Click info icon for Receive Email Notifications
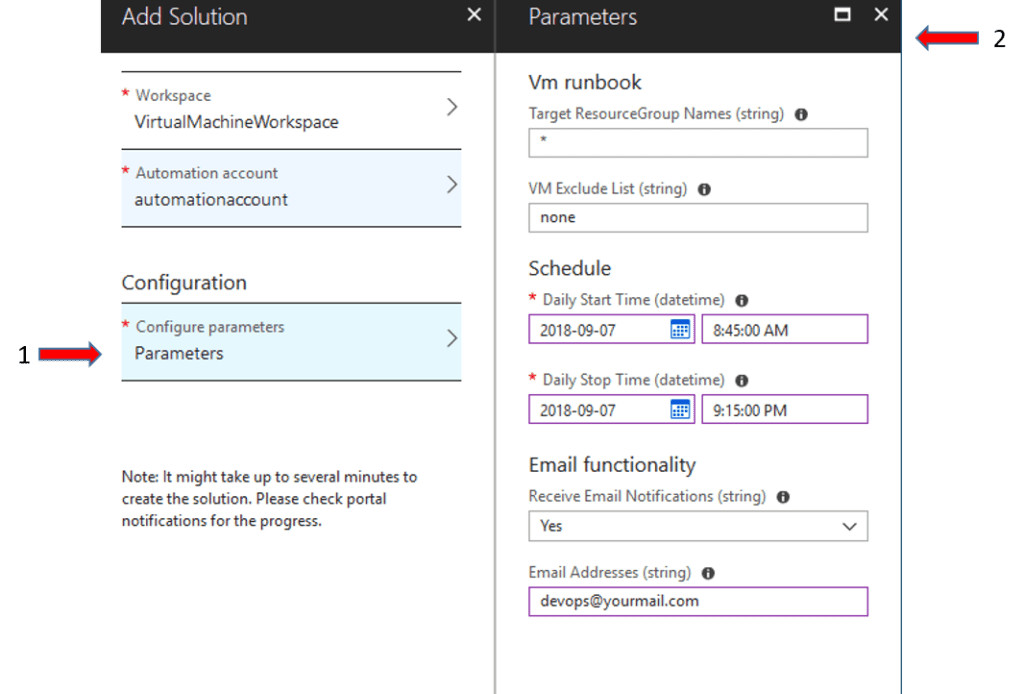The image size is (1024, 694). 783,496
